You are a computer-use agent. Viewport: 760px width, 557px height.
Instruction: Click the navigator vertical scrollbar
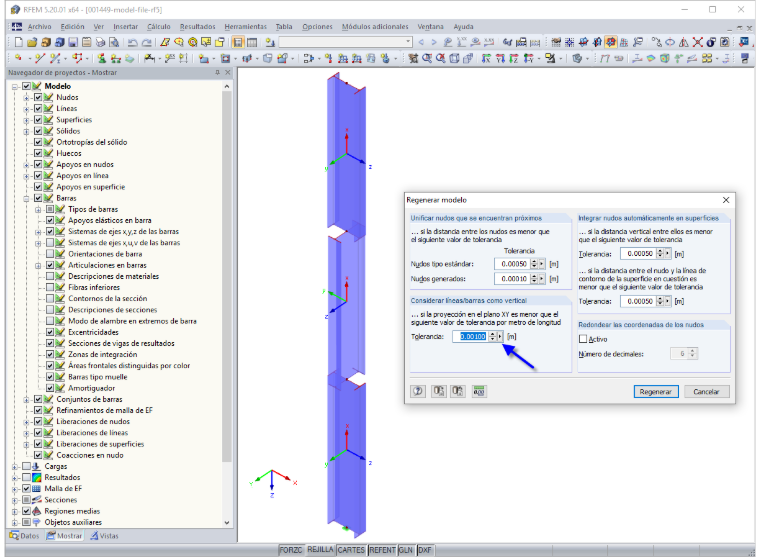(x=227, y=276)
